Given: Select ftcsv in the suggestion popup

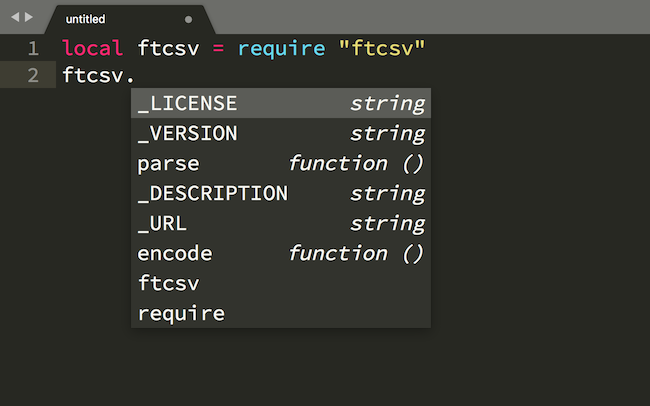Looking at the screenshot, I should click(281, 283).
